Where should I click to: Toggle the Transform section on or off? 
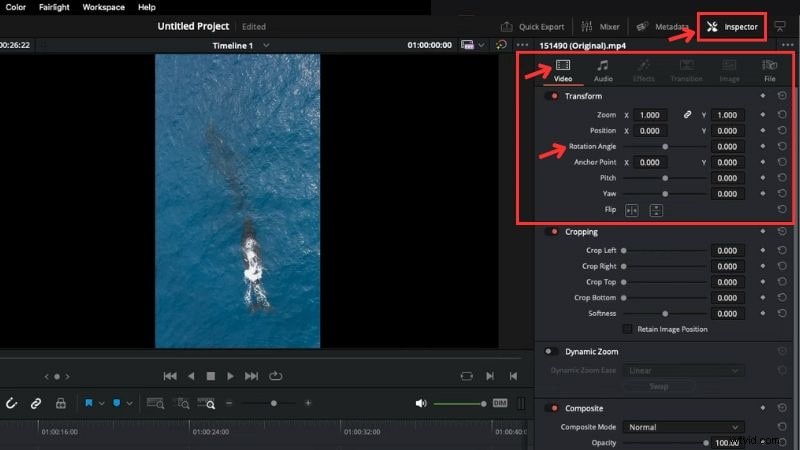click(552, 96)
